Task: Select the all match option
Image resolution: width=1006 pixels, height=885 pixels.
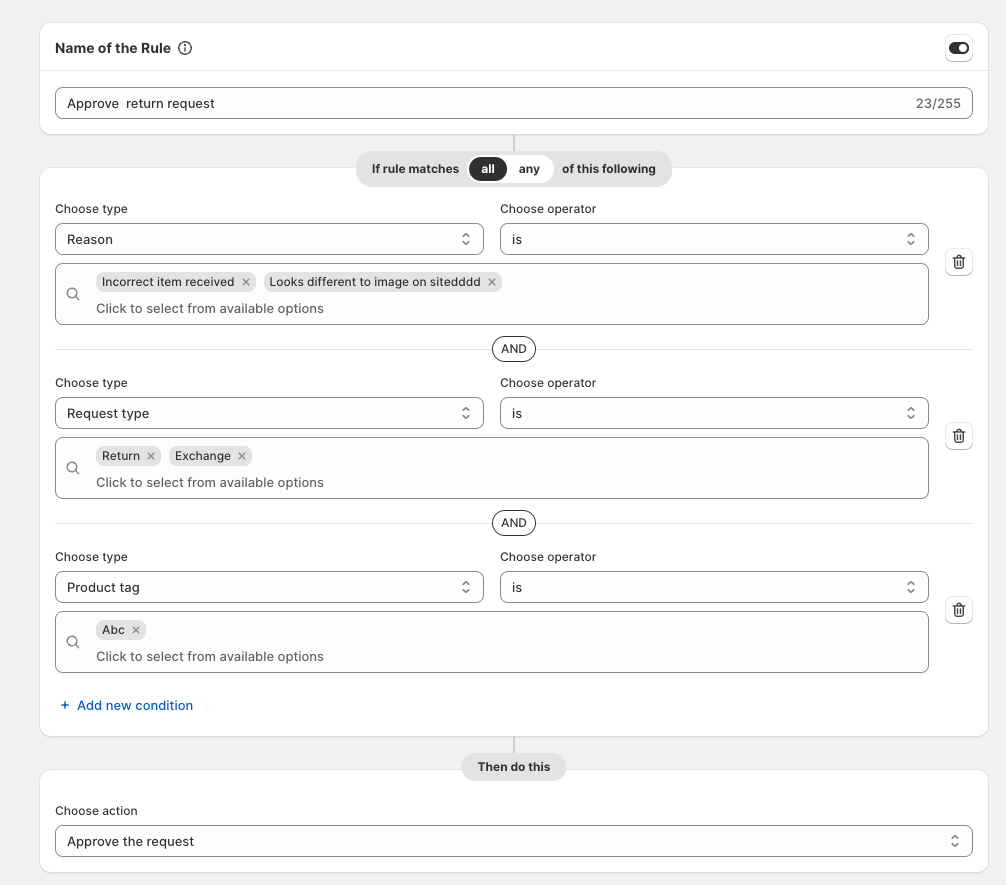Action: 488,168
